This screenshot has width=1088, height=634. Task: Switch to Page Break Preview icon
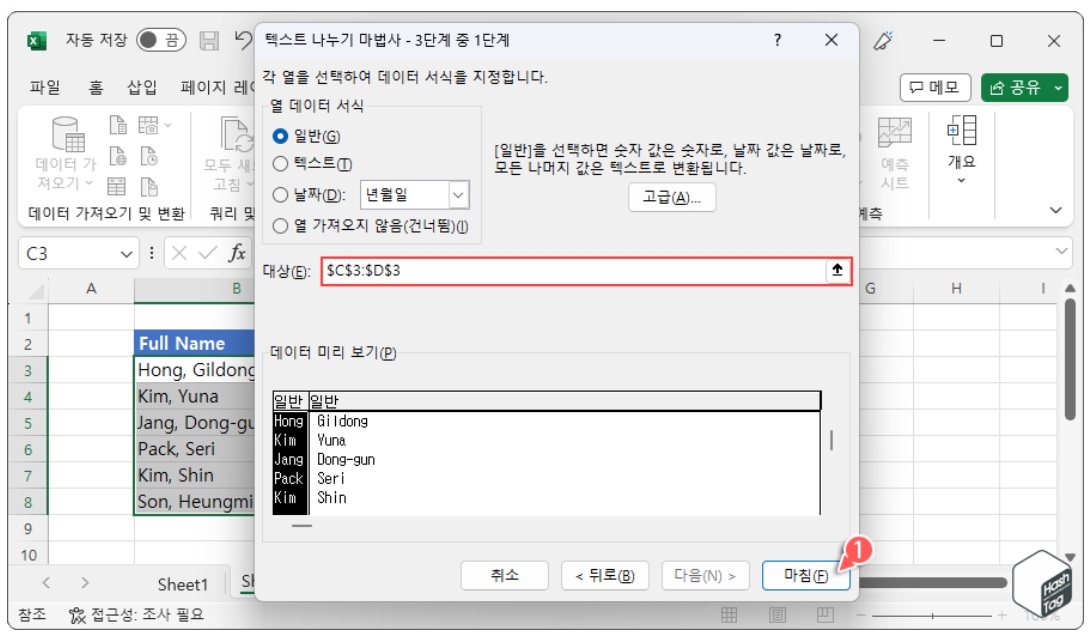tap(825, 615)
